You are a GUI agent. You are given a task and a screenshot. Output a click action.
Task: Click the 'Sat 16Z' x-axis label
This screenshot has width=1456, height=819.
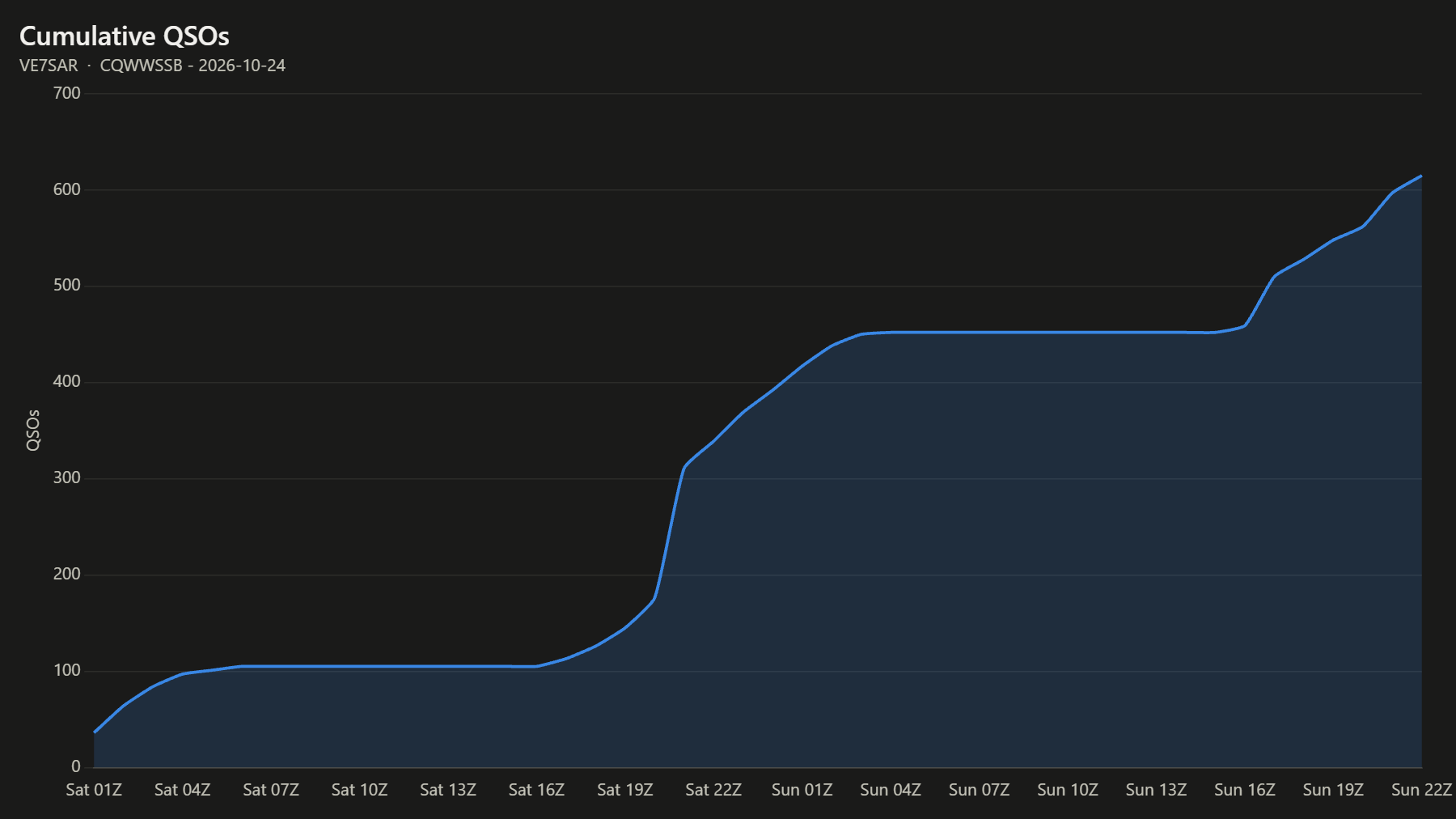pos(536,790)
